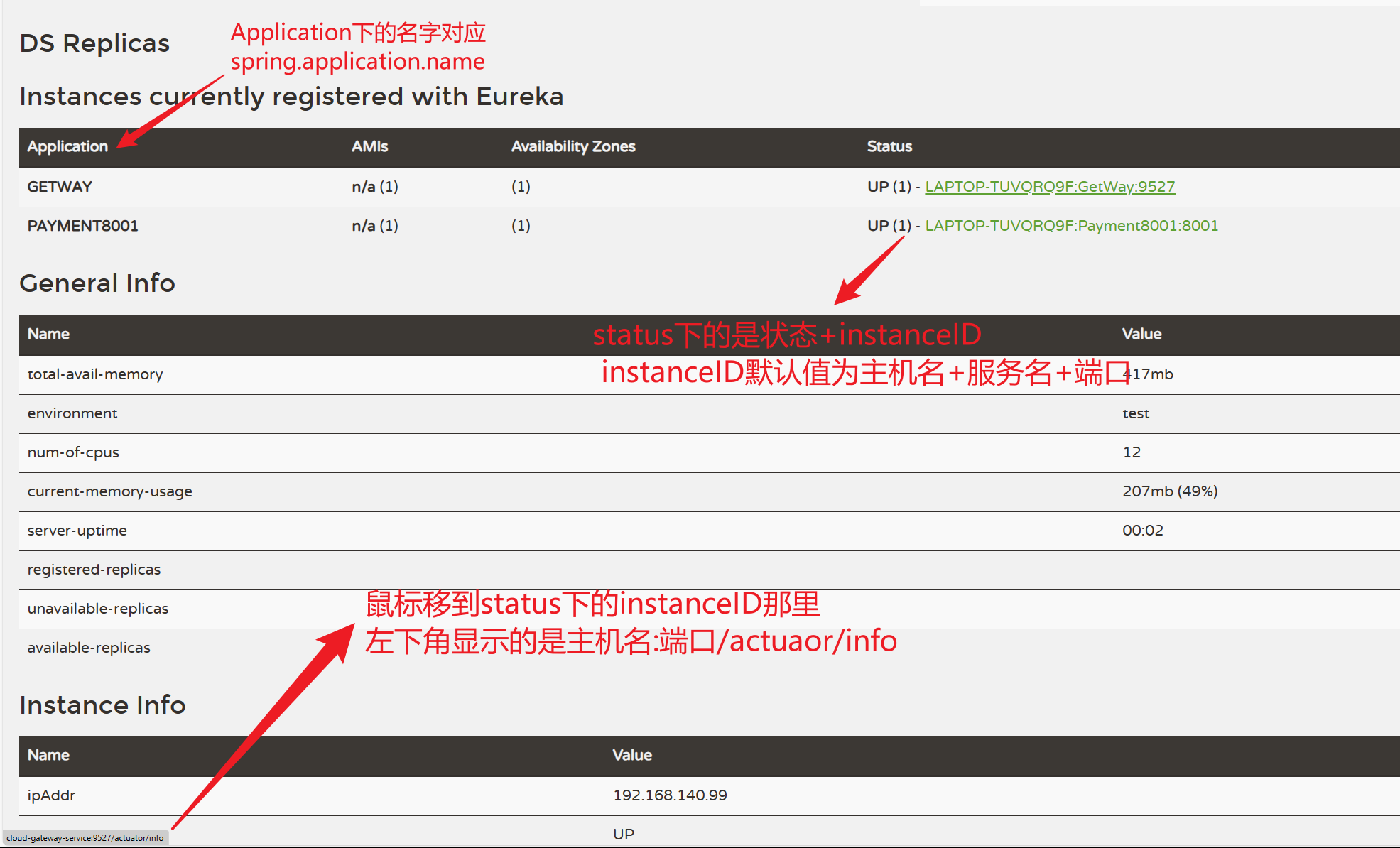1400x848 pixels.
Task: Click the Availability Zones column header
Action: click(573, 146)
